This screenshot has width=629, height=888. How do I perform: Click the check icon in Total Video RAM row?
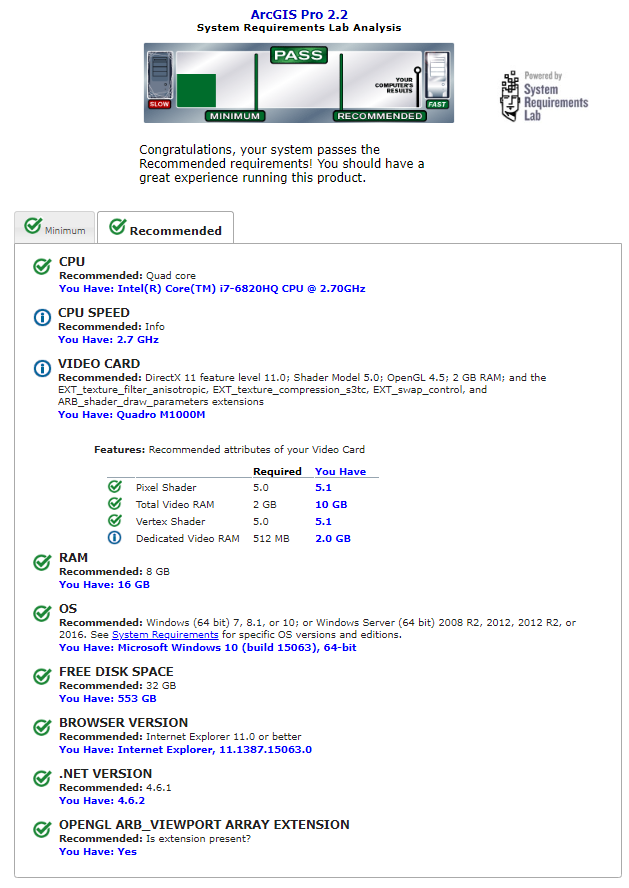coord(115,503)
